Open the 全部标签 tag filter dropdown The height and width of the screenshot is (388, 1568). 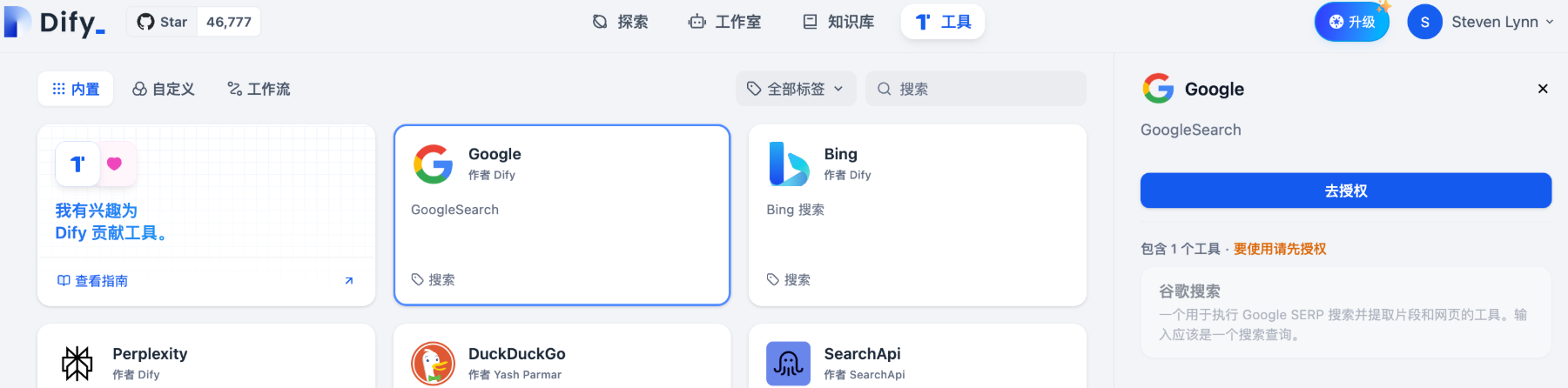point(796,89)
